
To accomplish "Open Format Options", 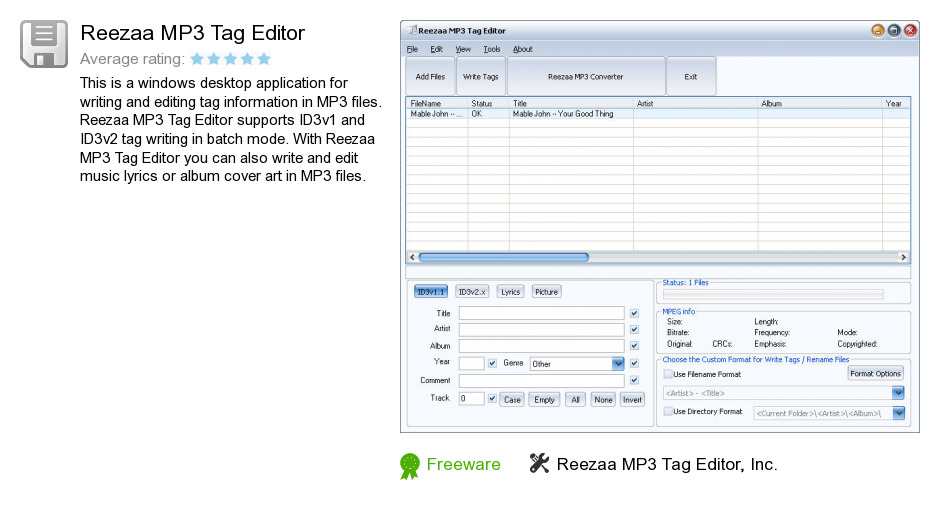I will 875,373.
